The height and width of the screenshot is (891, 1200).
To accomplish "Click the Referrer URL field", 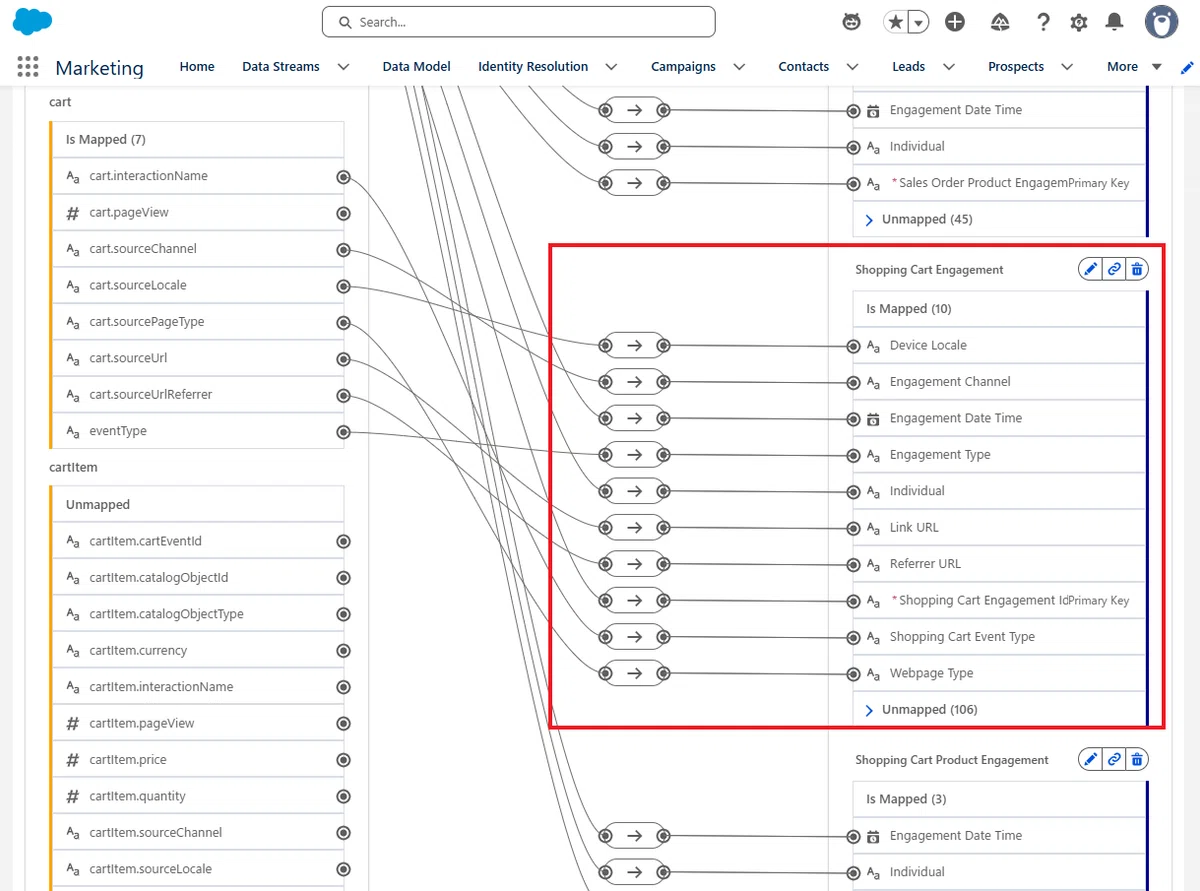I will pos(999,564).
